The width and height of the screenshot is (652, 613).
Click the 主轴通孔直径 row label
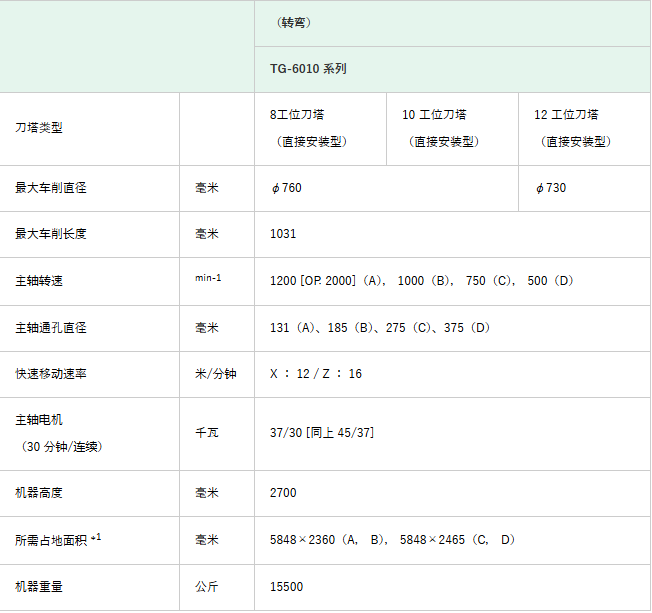[x=51, y=327]
